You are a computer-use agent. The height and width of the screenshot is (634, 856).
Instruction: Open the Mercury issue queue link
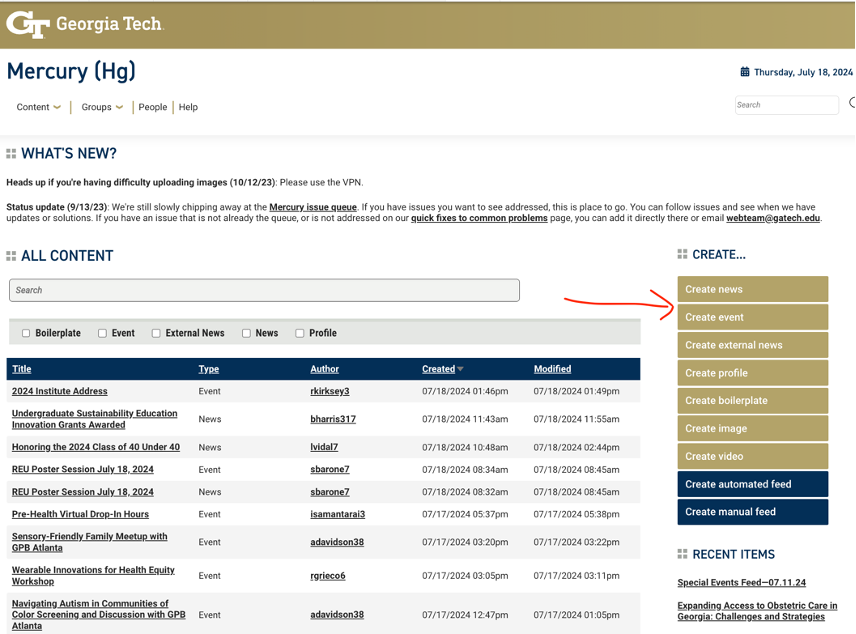coord(313,207)
